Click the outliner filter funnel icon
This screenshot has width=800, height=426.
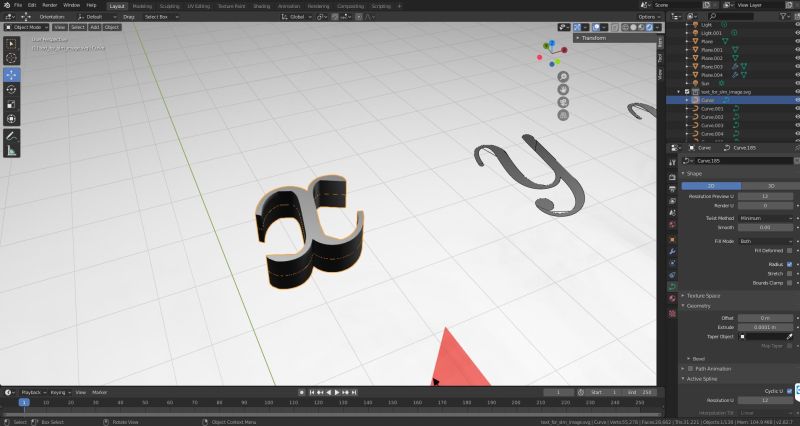point(783,16)
